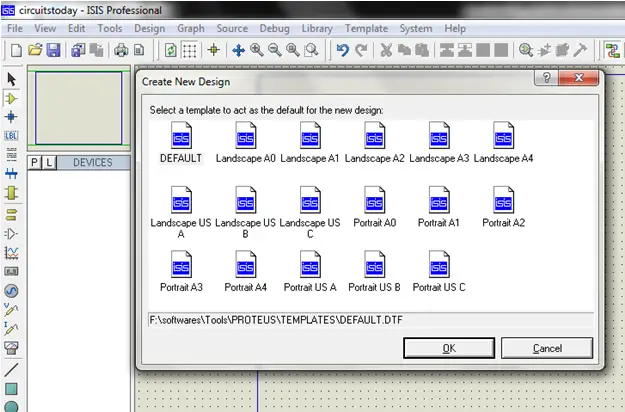Click the Save Design floppy icon
Screen dimensions: 625x412
[x=53, y=50]
